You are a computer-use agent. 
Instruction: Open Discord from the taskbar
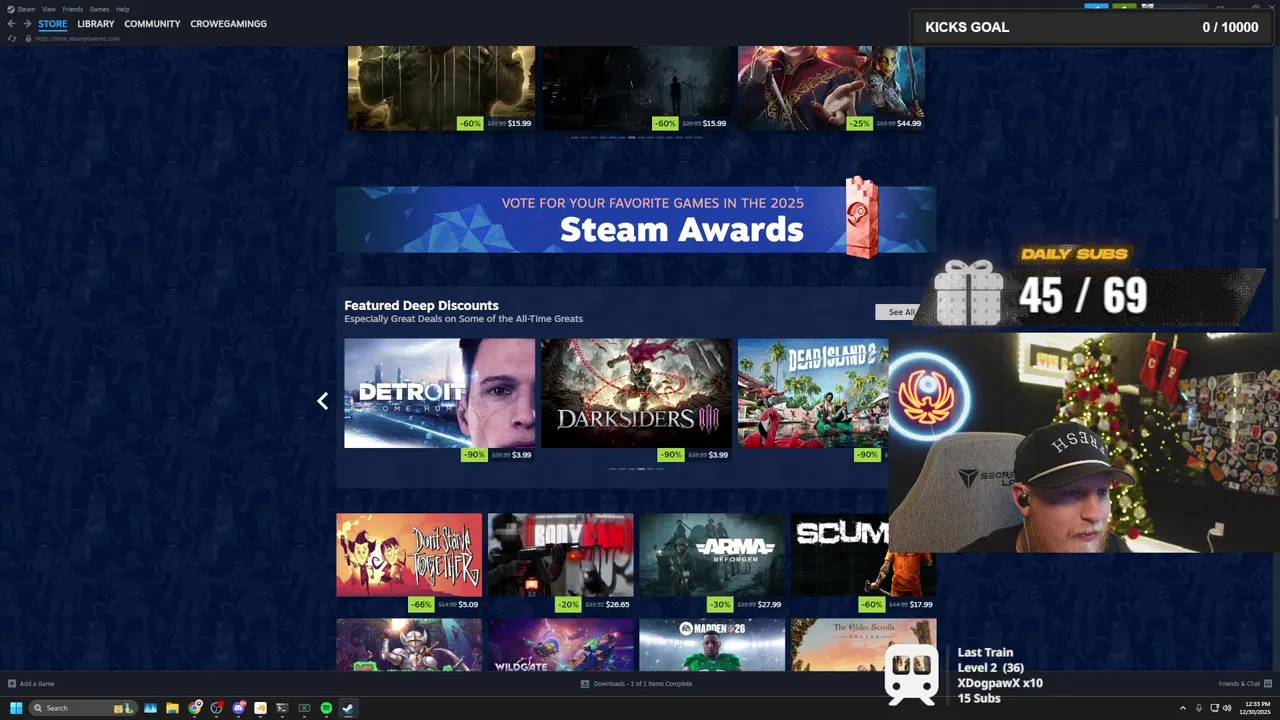tap(238, 708)
